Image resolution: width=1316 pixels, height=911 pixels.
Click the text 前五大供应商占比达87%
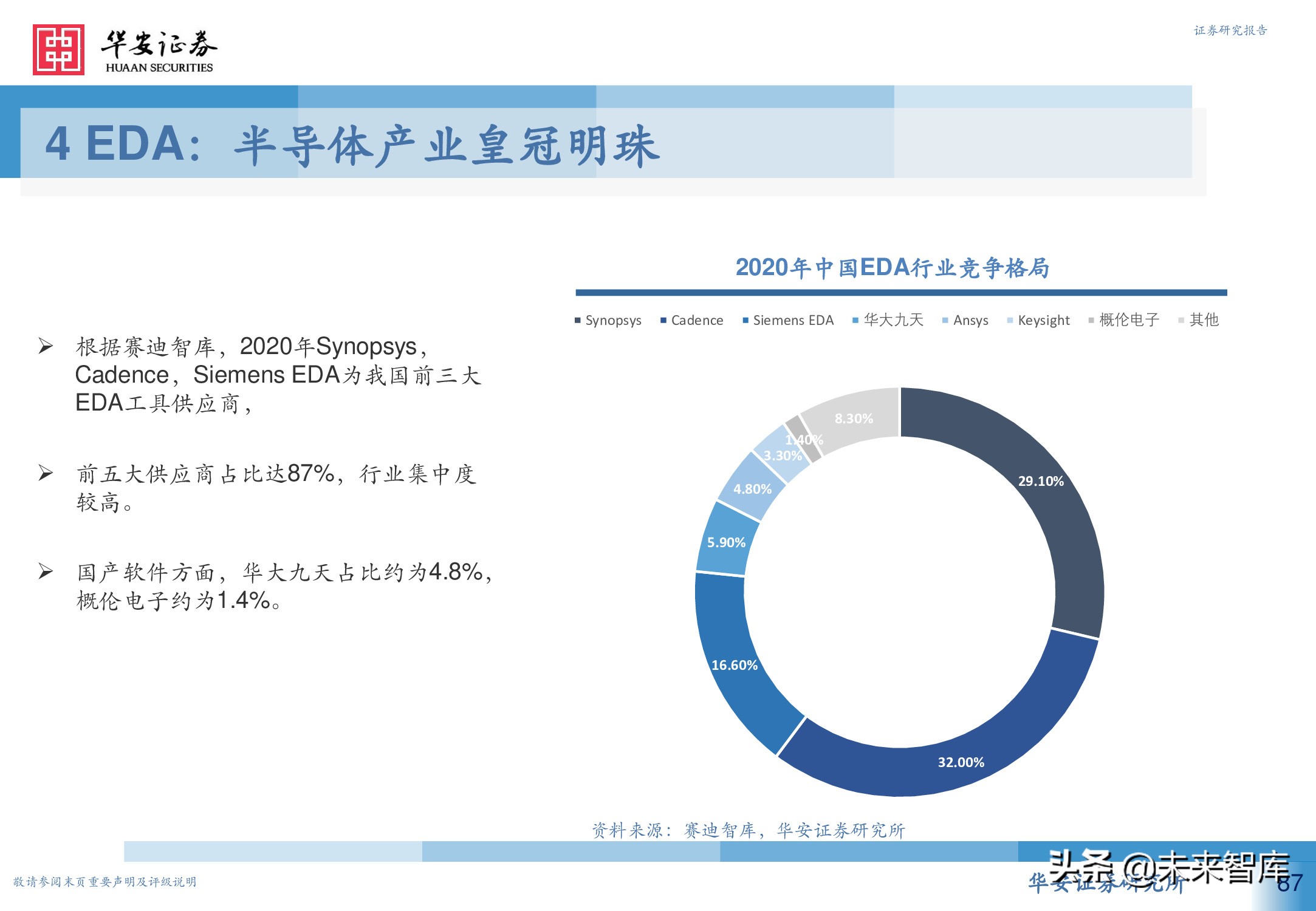pos(205,474)
